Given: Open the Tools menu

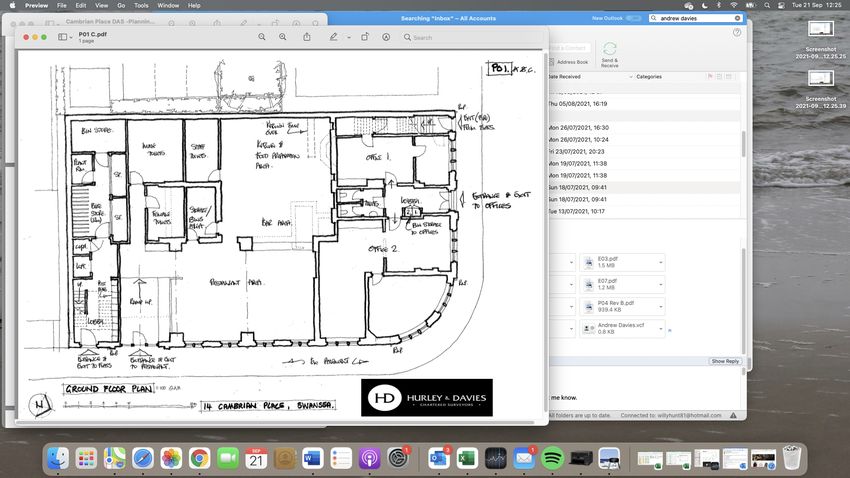Looking at the screenshot, I should click(x=141, y=5).
